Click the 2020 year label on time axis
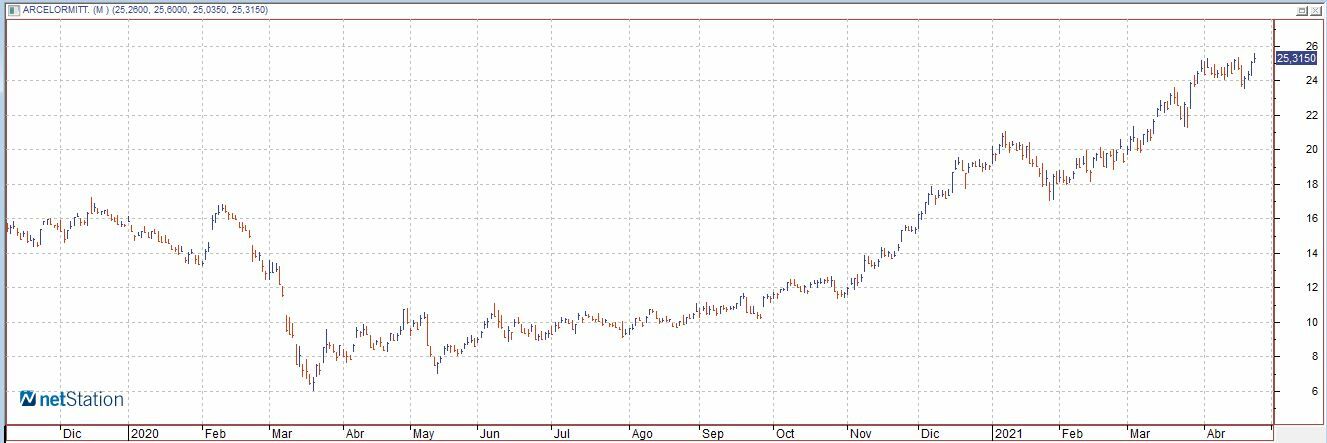Screen dimensions: 1327x443 coord(145,435)
